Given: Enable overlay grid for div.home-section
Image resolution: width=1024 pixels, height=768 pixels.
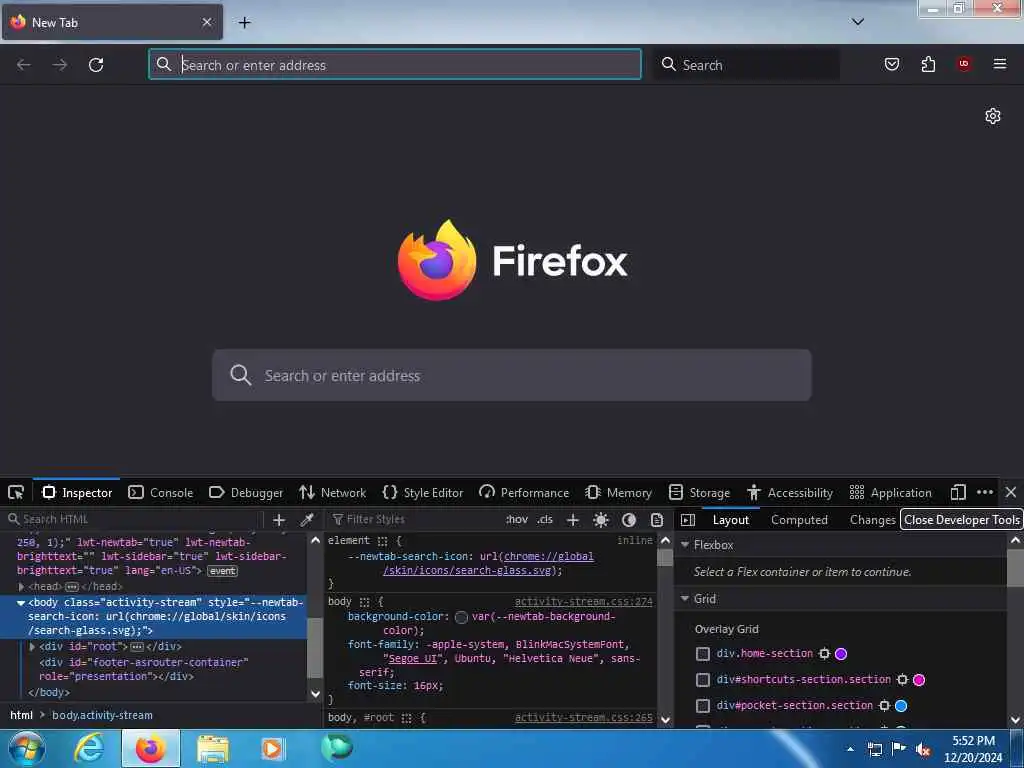Looking at the screenshot, I should (x=703, y=654).
